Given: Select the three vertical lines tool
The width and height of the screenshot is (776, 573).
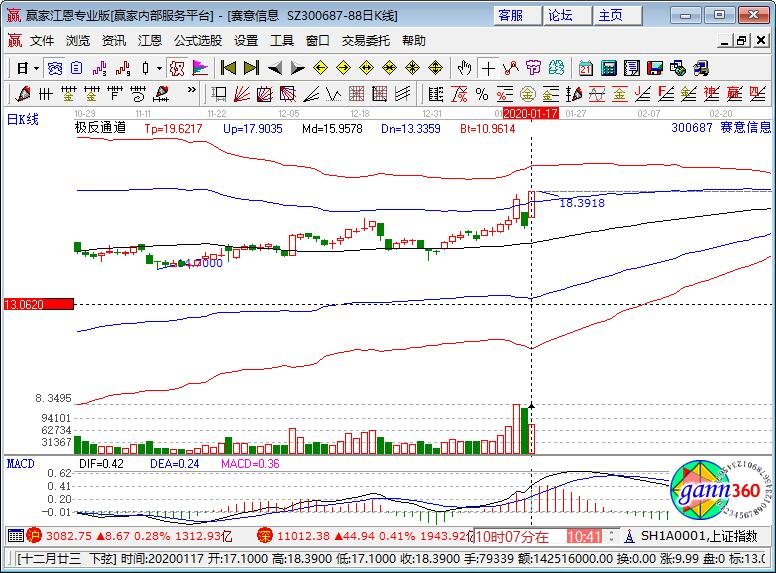Looking at the screenshot, I should pyautogui.click(x=46, y=94).
